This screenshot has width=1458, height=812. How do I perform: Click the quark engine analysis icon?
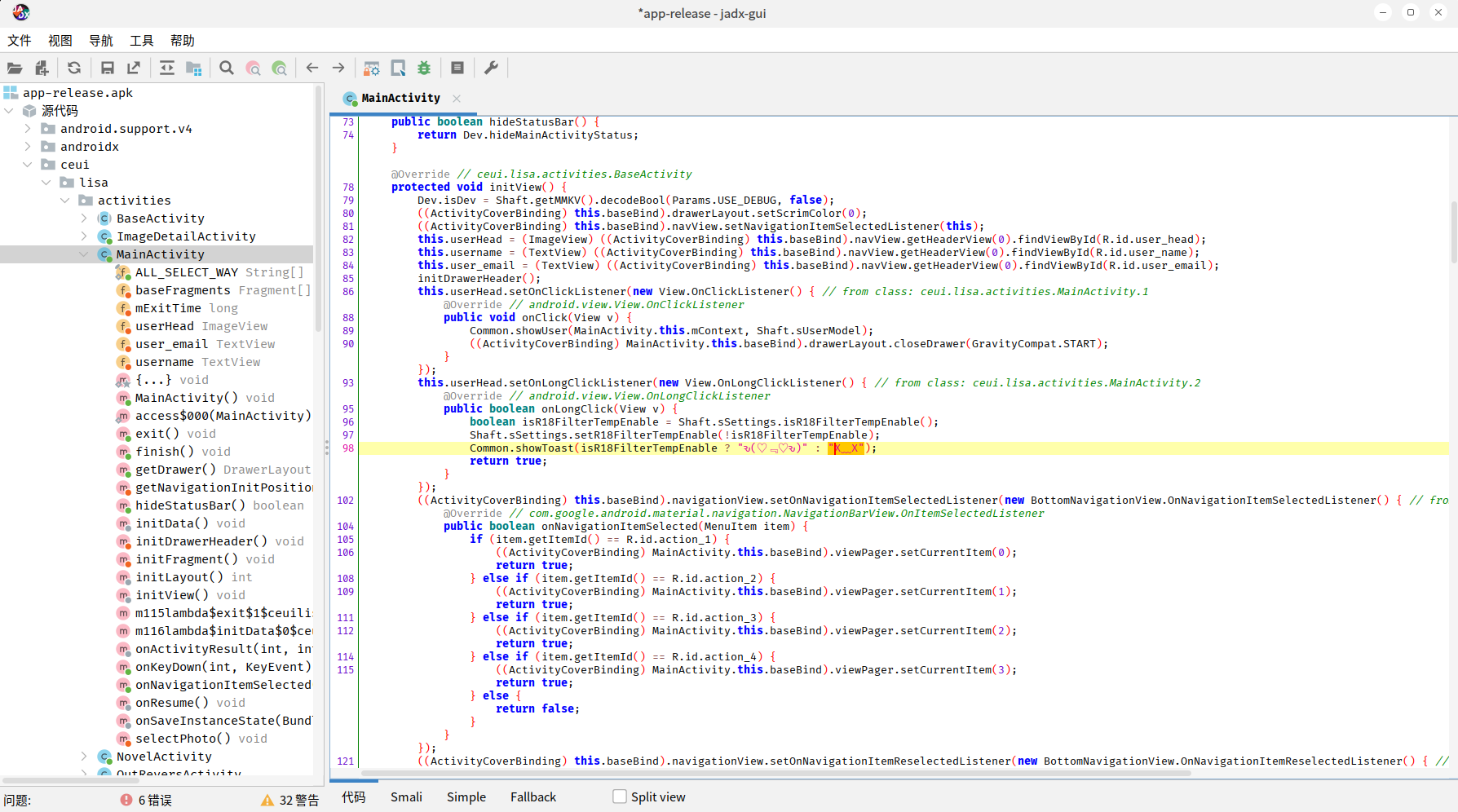coord(398,68)
